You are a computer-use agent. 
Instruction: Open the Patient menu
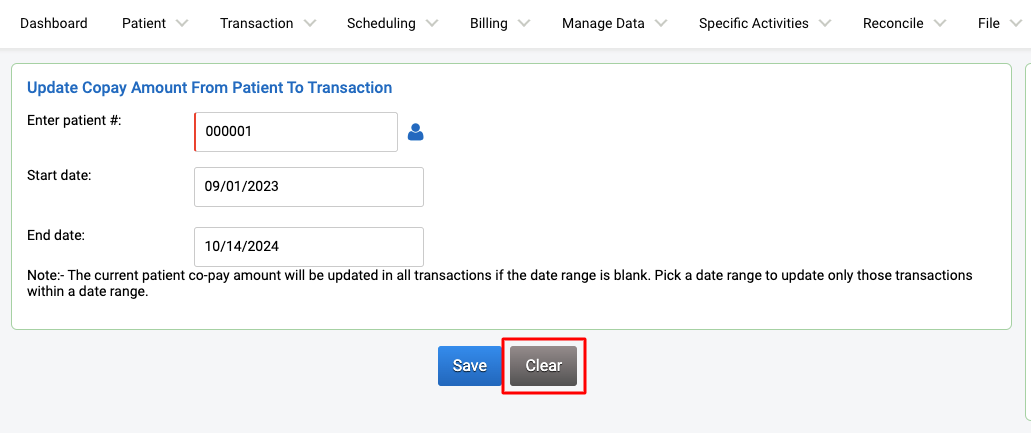click(x=144, y=24)
